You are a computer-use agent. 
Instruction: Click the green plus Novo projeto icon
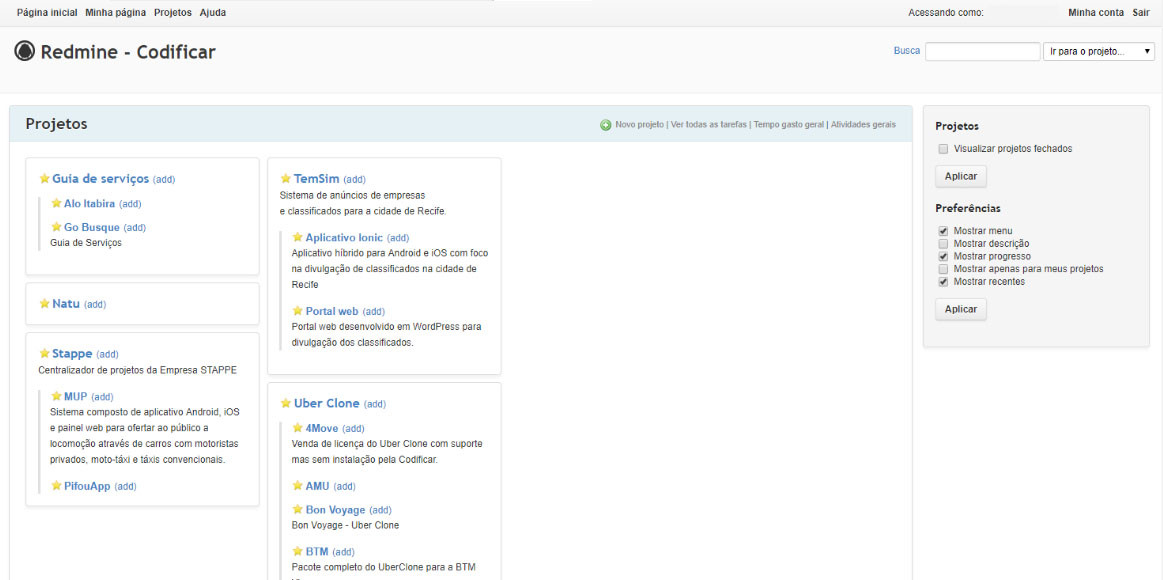[606, 125]
